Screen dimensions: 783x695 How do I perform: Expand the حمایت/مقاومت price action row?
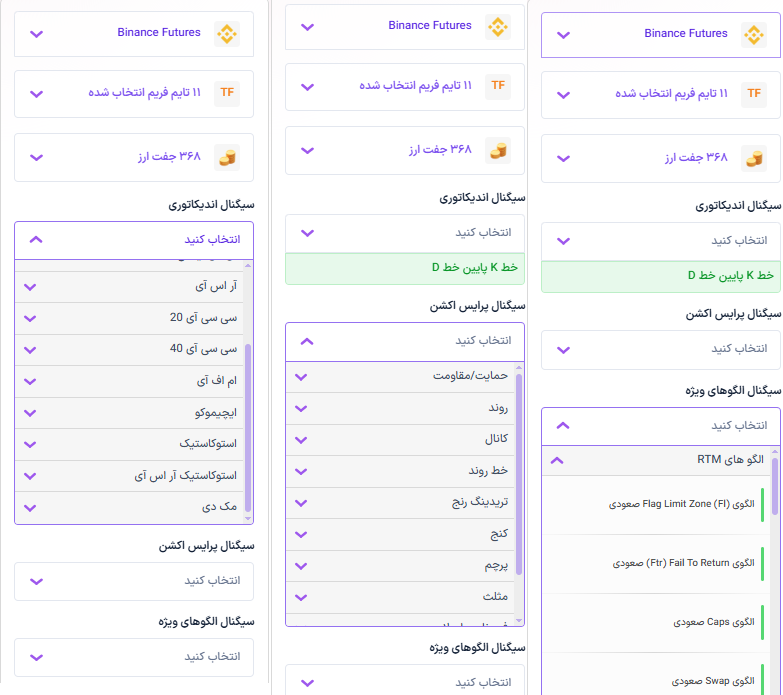[x=400, y=376]
